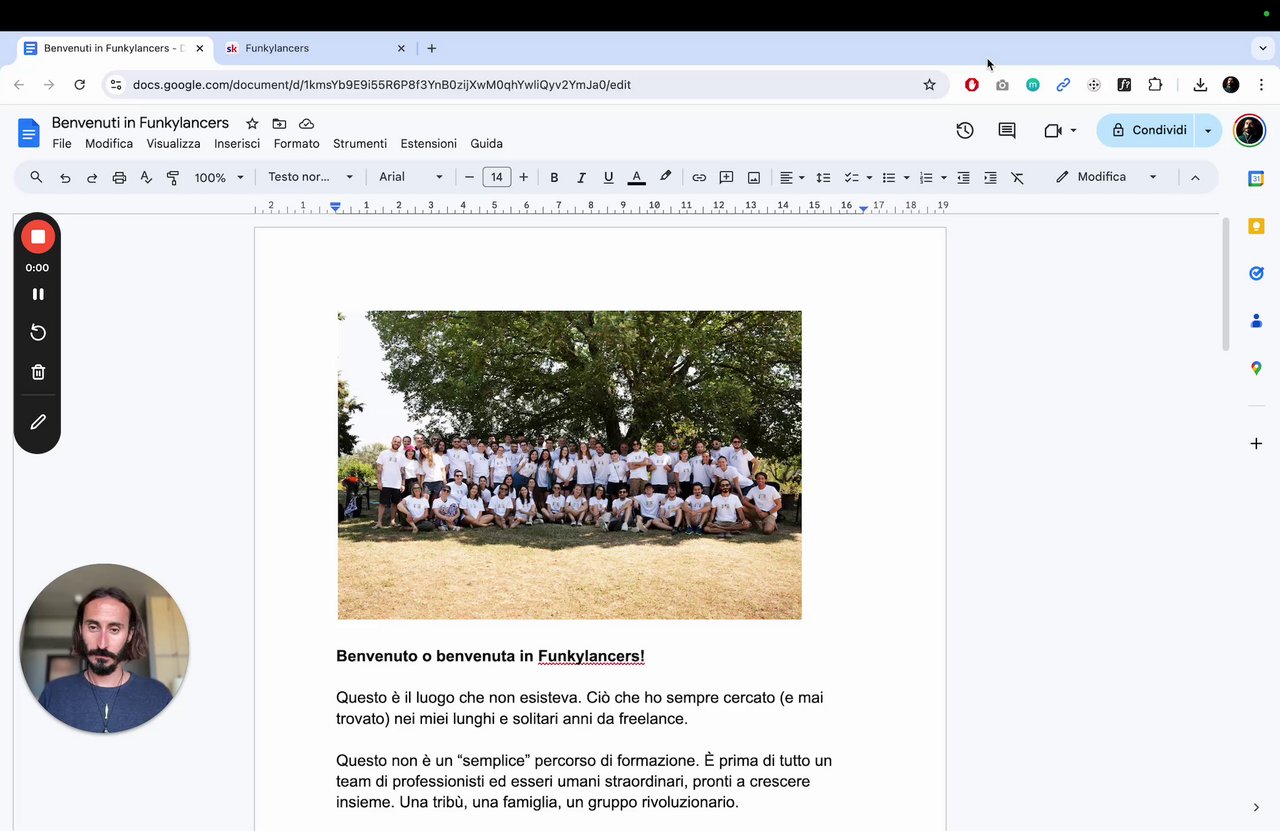Open the Google account avatar in Docs
Screen dimensions: 1280x831
coord(1249,130)
